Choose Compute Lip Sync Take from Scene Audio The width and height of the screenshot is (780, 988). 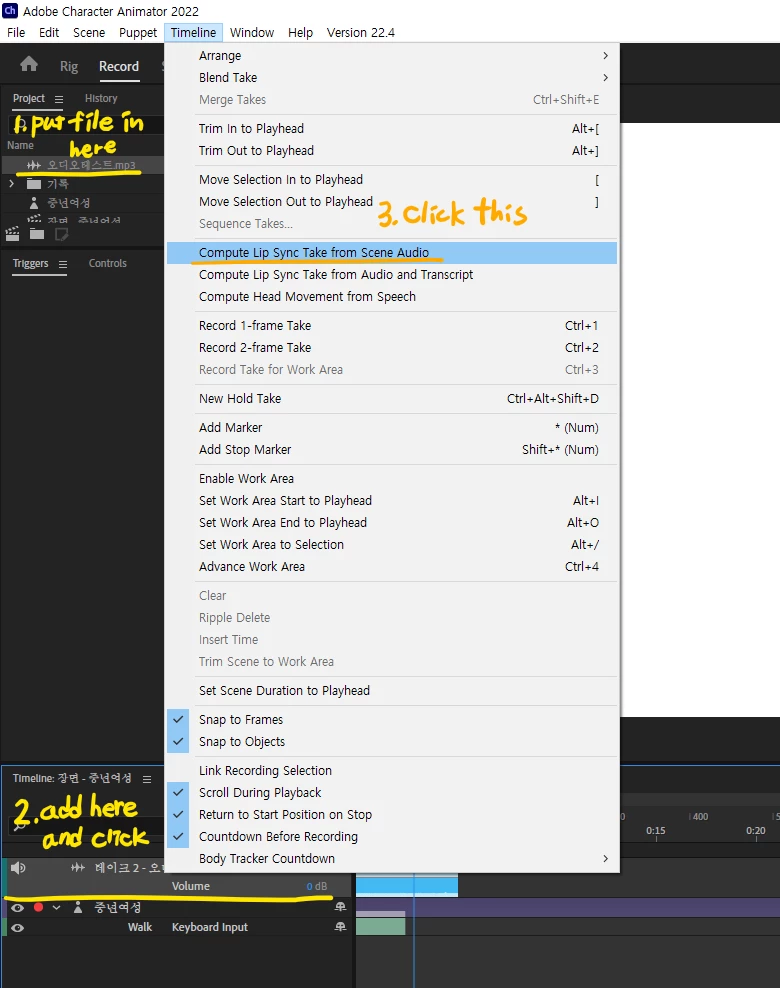point(392,253)
